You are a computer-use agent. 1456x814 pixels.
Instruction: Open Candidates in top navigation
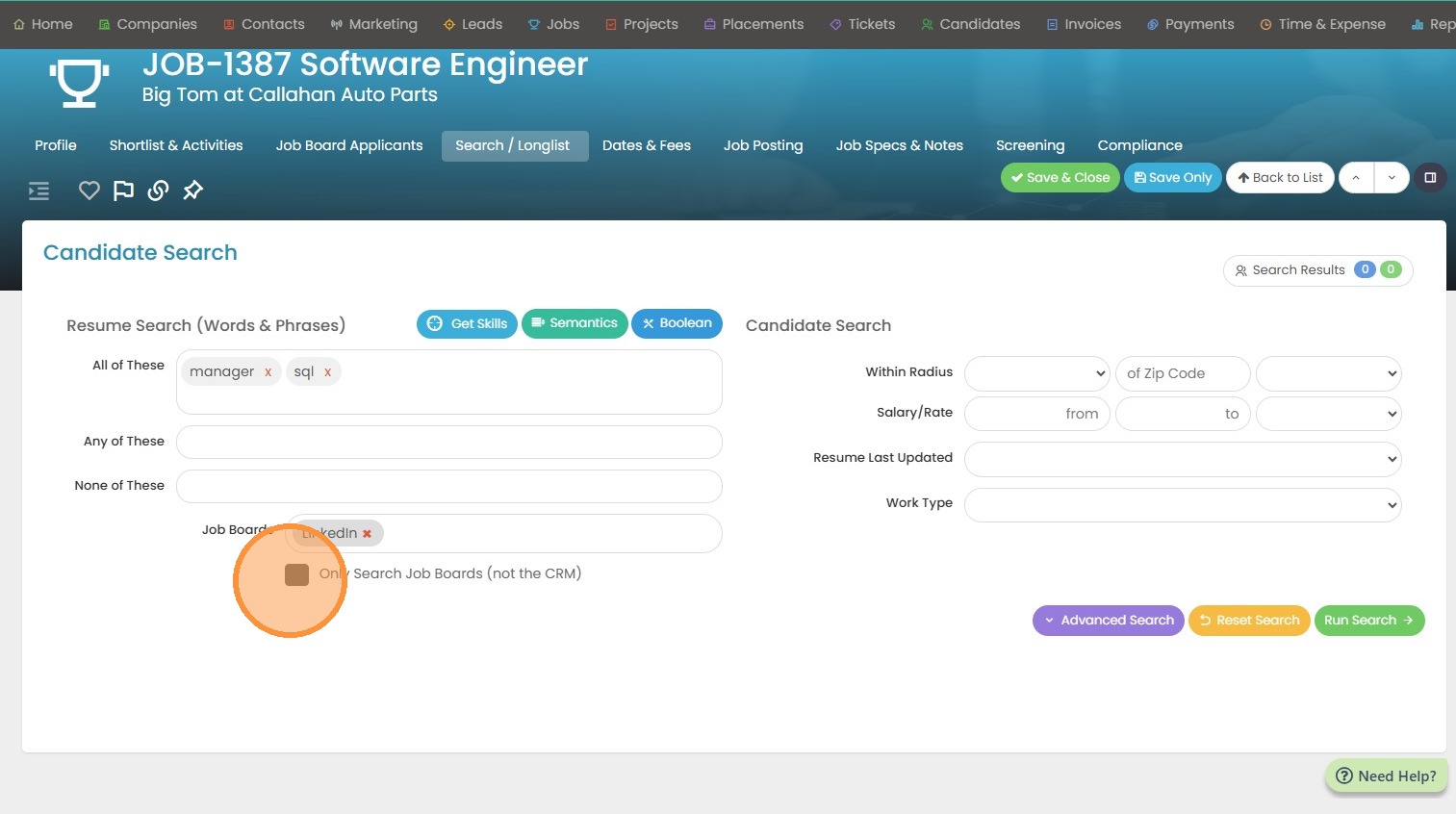point(970,24)
